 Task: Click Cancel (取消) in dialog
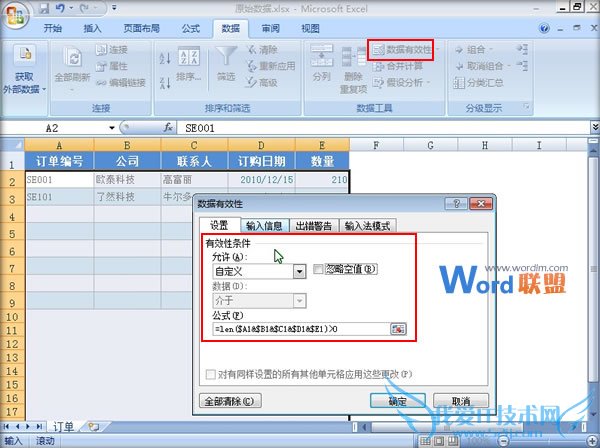tap(461, 401)
